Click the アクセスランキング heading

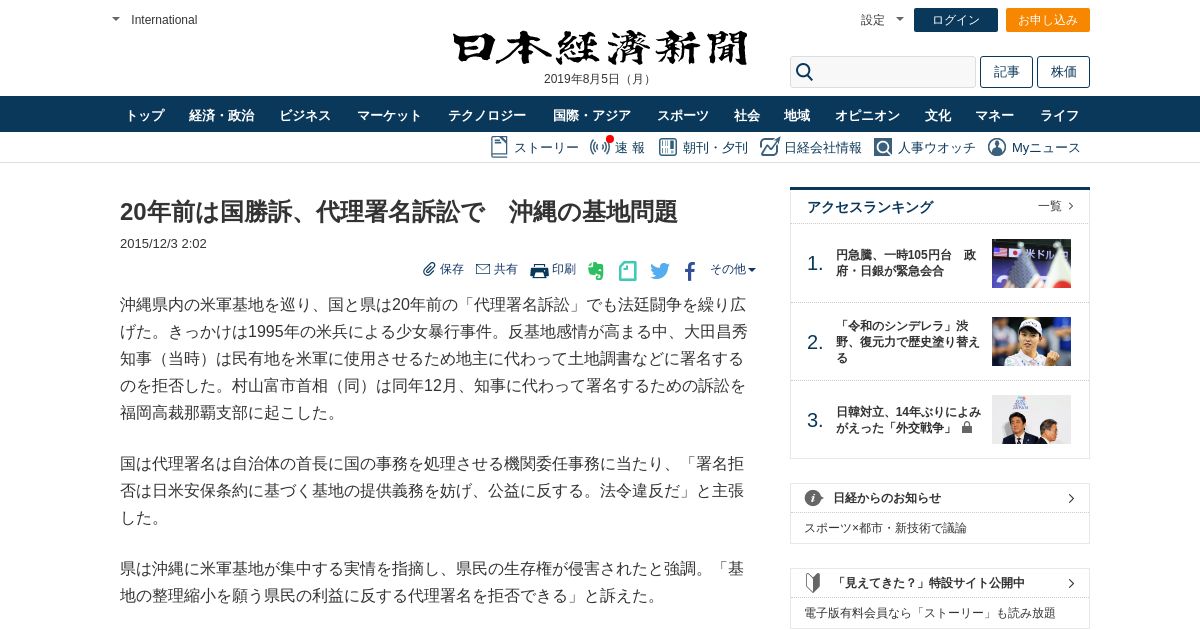[870, 207]
